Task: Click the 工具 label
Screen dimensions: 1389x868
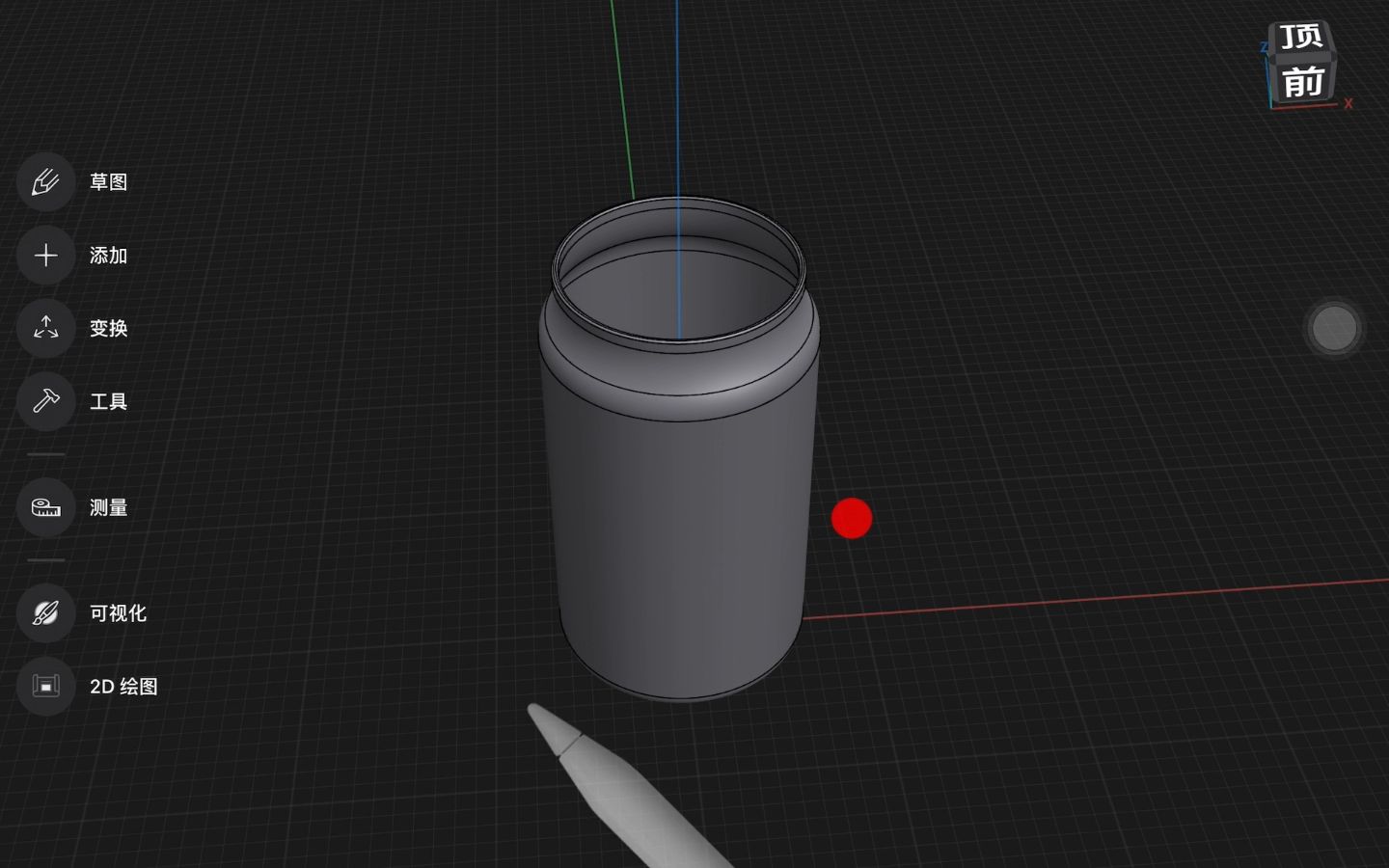Action: pyautogui.click(x=108, y=401)
